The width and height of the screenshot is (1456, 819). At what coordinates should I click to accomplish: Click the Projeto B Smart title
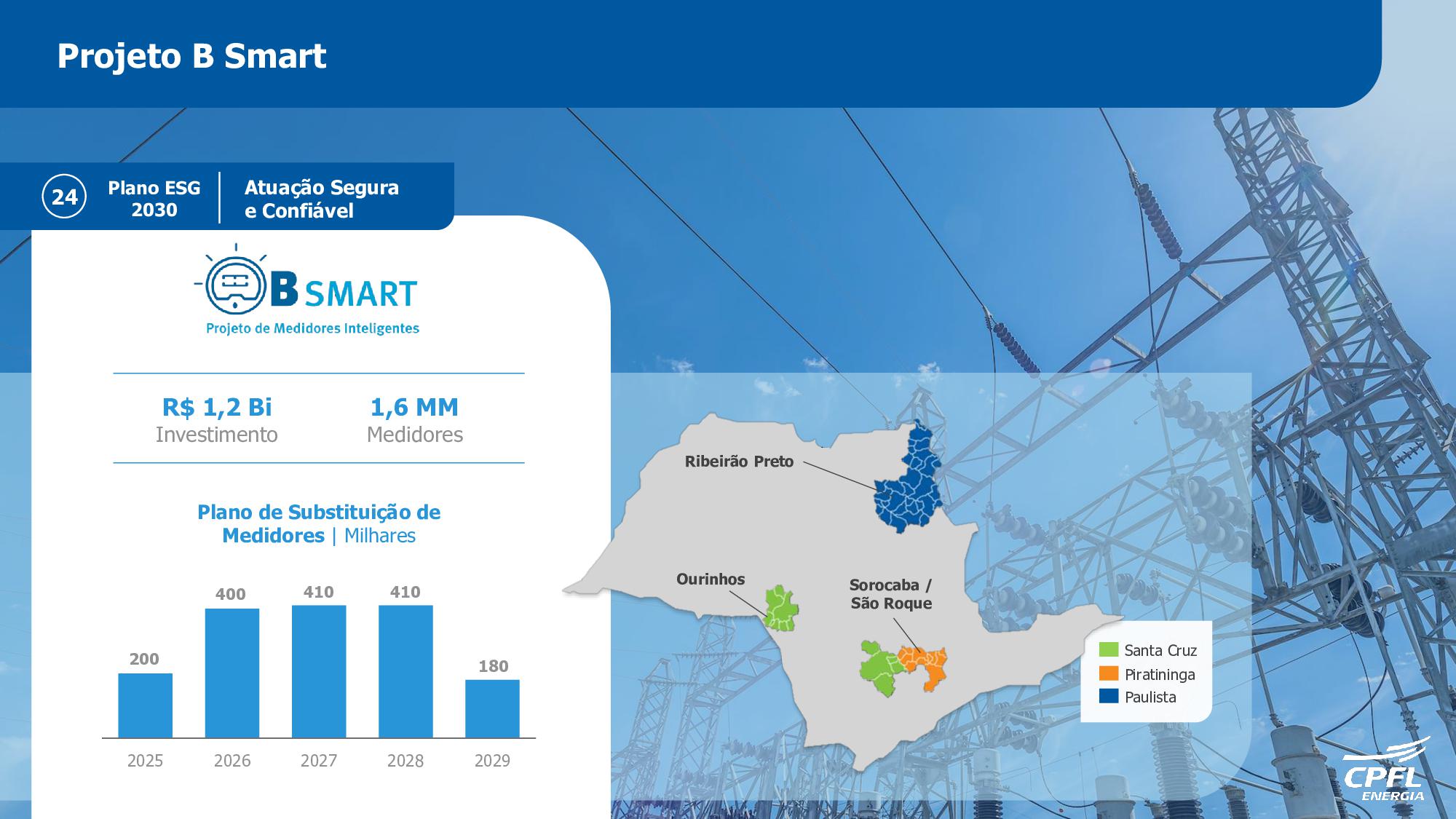point(191,56)
